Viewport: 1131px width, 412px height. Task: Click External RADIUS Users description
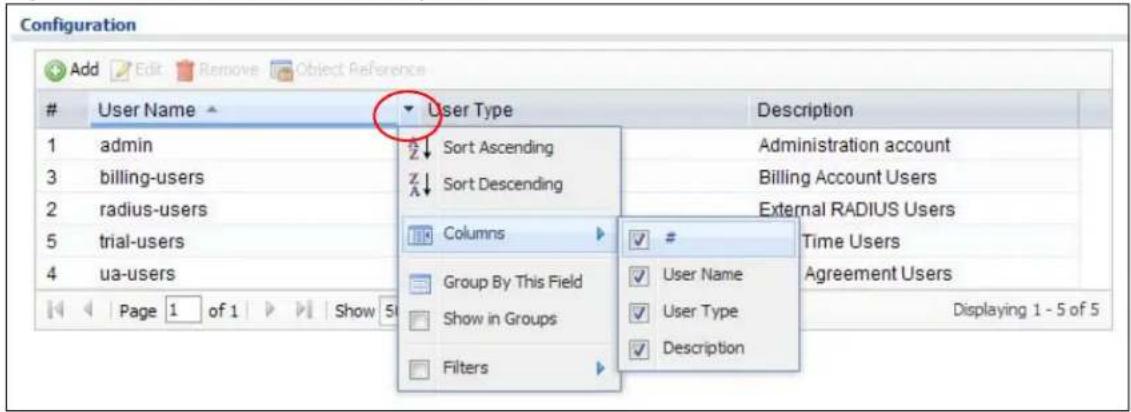[856, 209]
